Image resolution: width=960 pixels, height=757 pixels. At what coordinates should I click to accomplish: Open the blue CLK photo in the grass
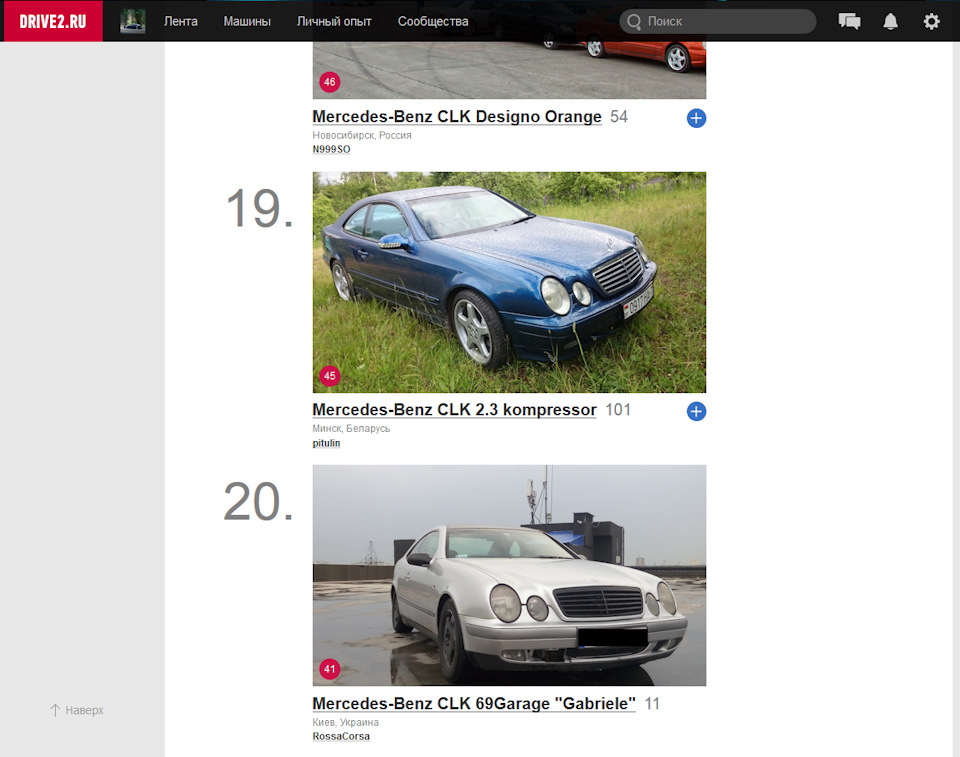pyautogui.click(x=509, y=282)
